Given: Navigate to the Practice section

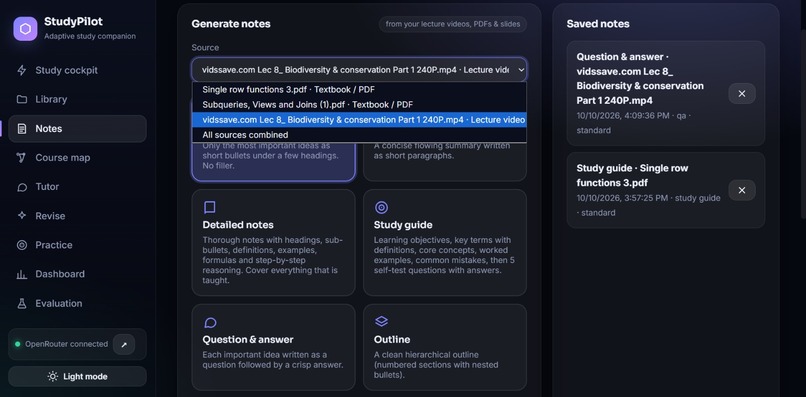Looking at the screenshot, I should pyautogui.click(x=77, y=245).
